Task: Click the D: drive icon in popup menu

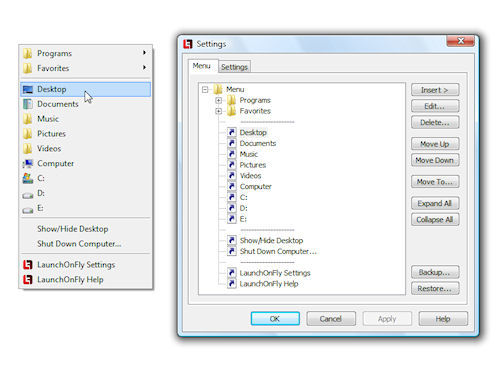Action: 28,195
